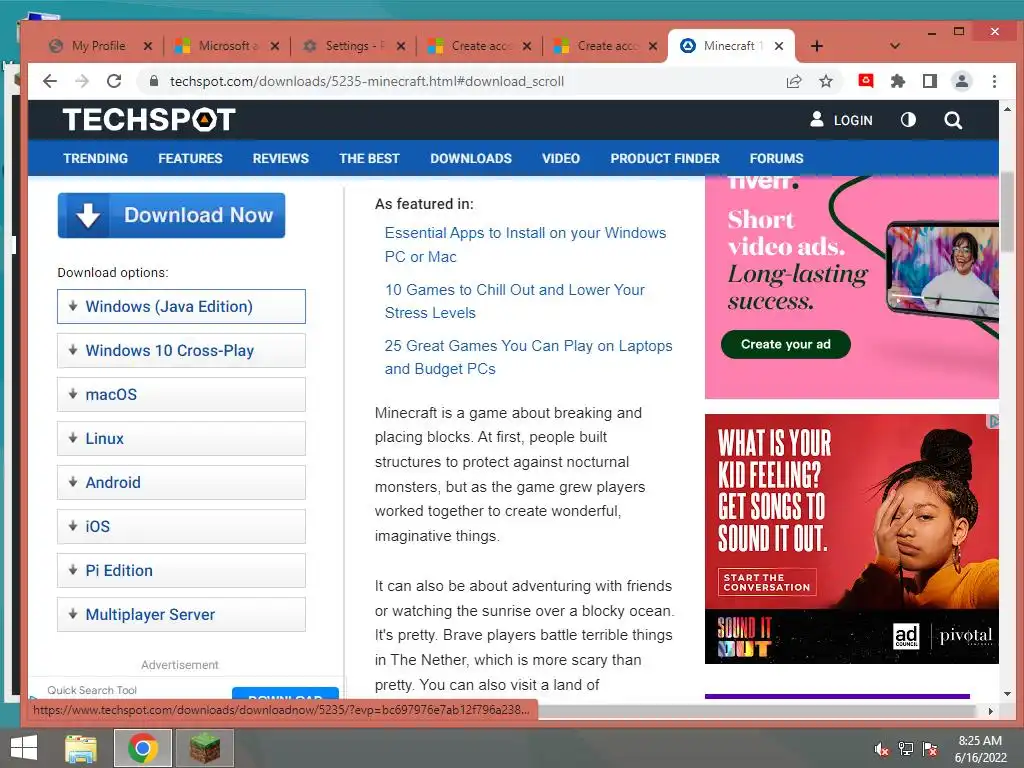Open the Extensions puzzle piece menu
The image size is (1024, 768).
point(898,81)
